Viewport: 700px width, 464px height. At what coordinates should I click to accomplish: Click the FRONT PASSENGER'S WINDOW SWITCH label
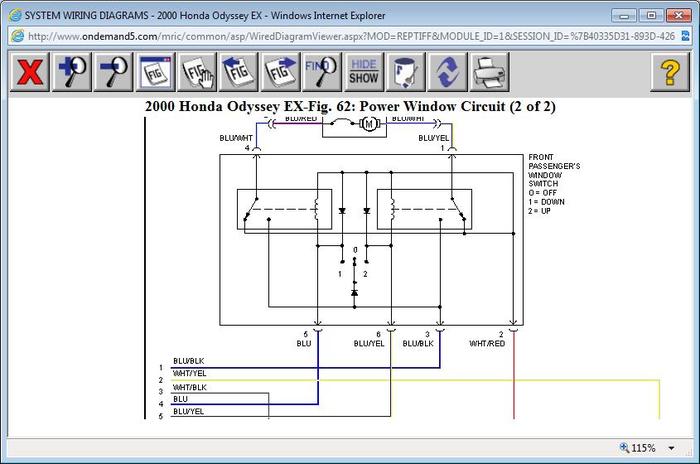pos(554,170)
